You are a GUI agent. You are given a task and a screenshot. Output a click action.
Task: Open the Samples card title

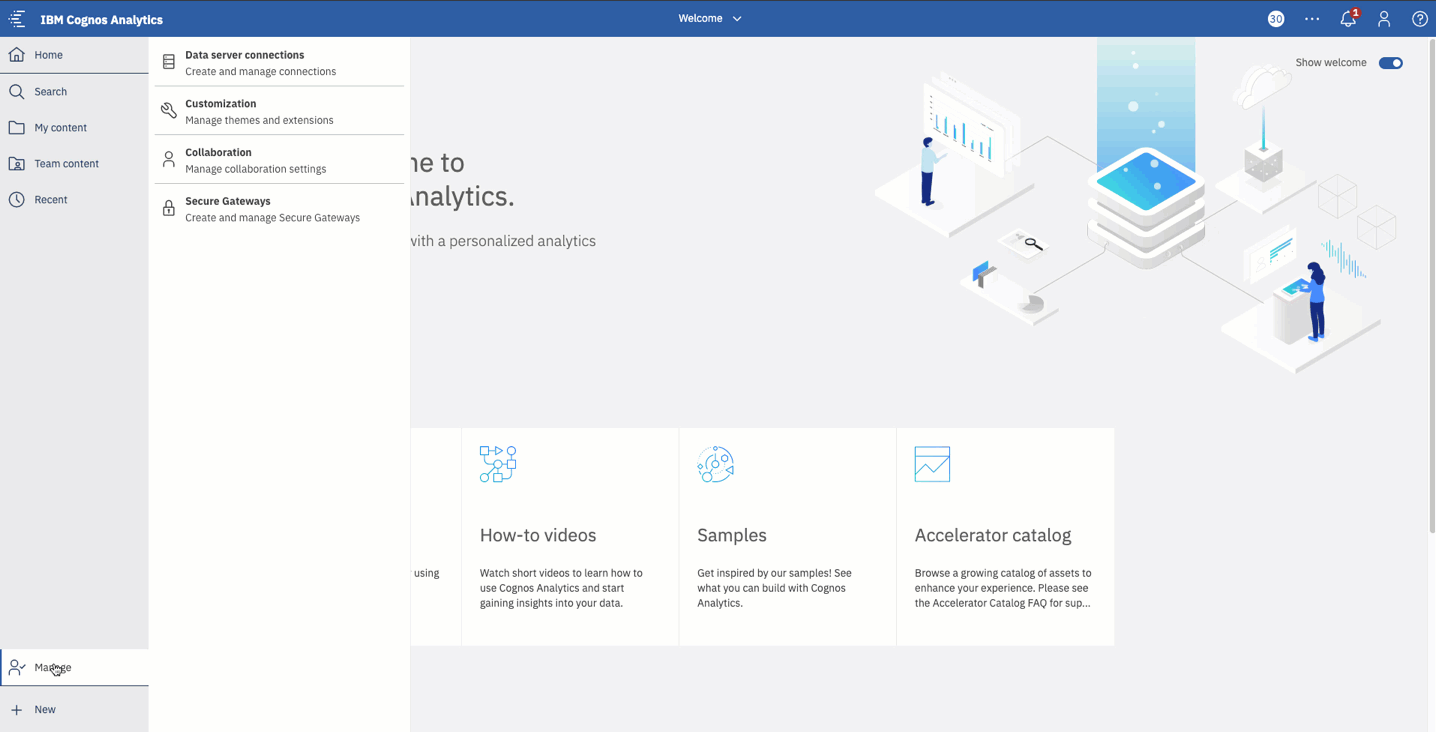(x=732, y=535)
